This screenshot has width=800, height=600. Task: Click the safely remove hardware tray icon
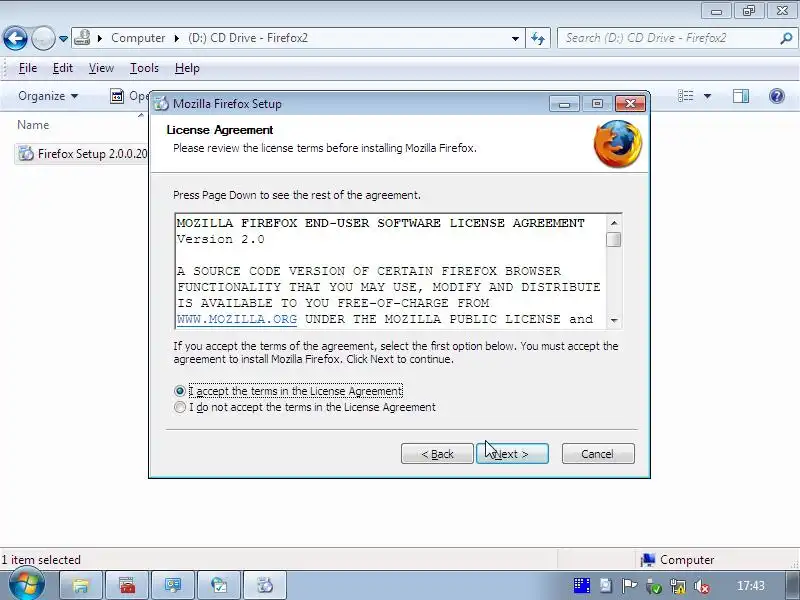(654, 586)
